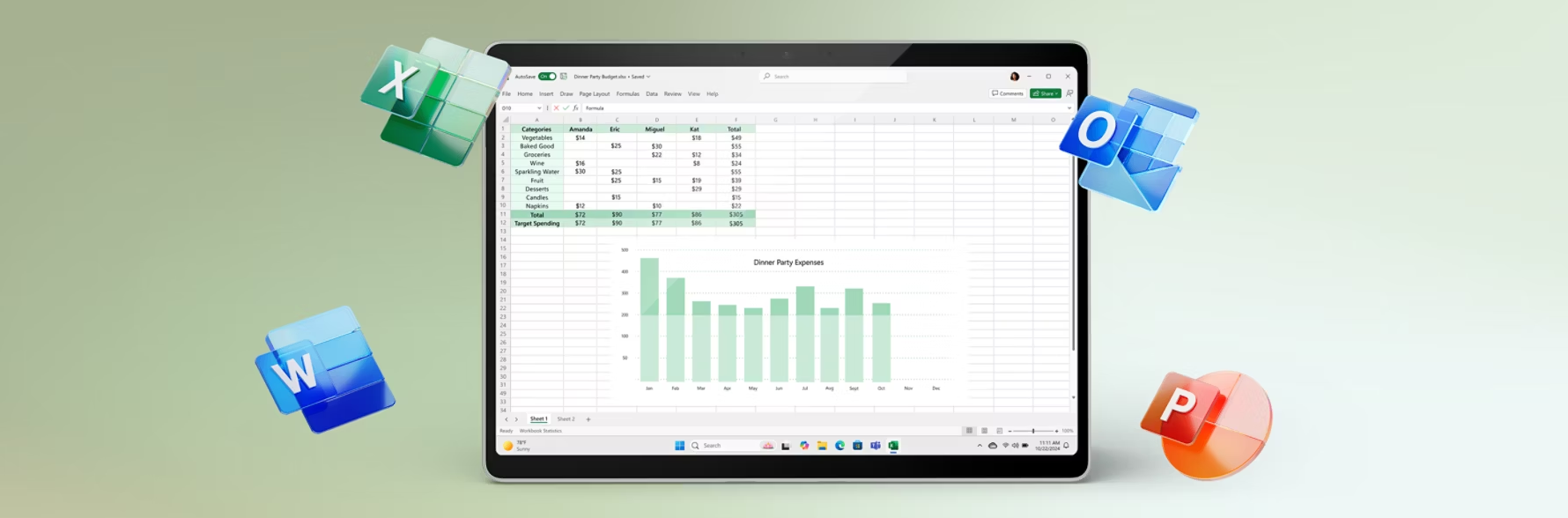Click the Select All corner of the grid
The width and height of the screenshot is (1568, 518).
[x=505, y=120]
